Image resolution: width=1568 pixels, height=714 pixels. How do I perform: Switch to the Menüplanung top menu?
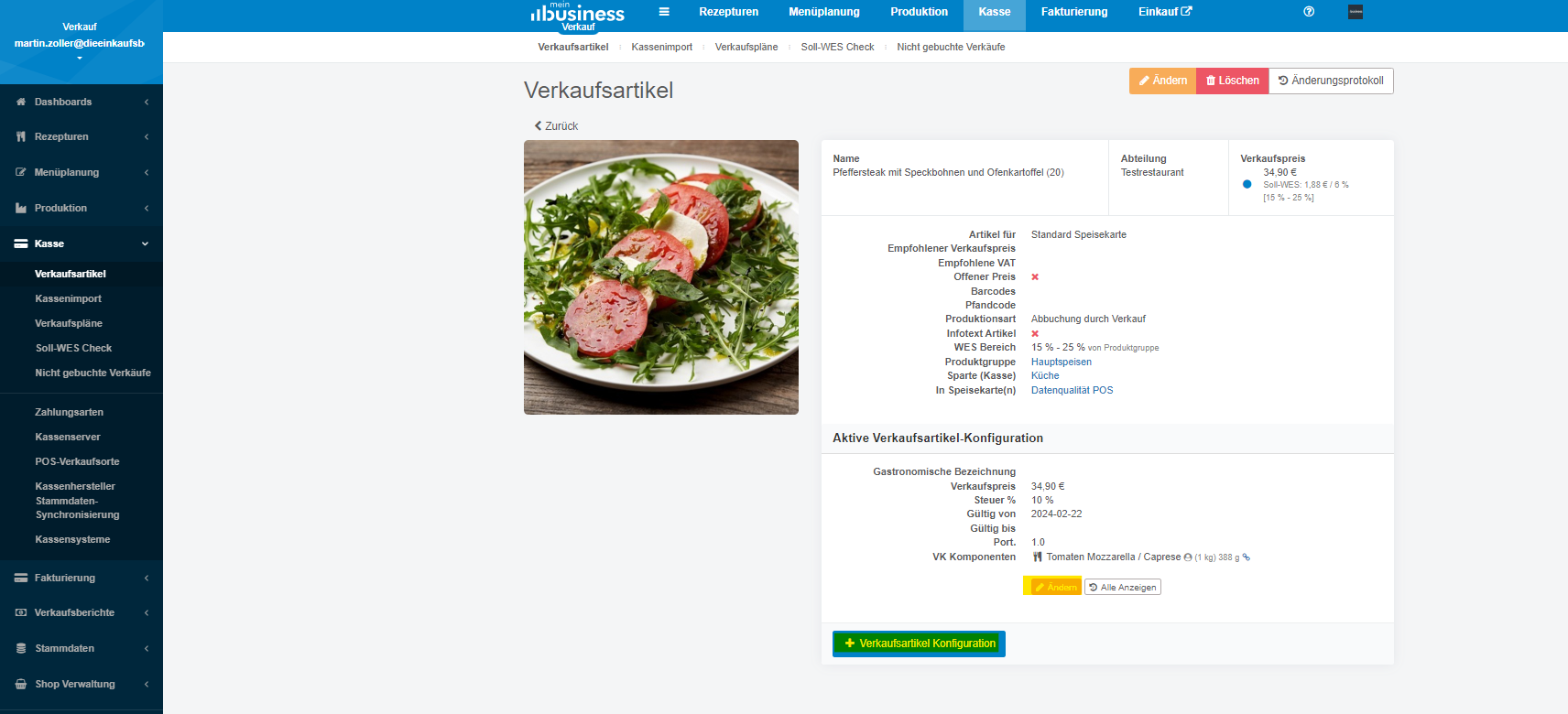(x=824, y=12)
